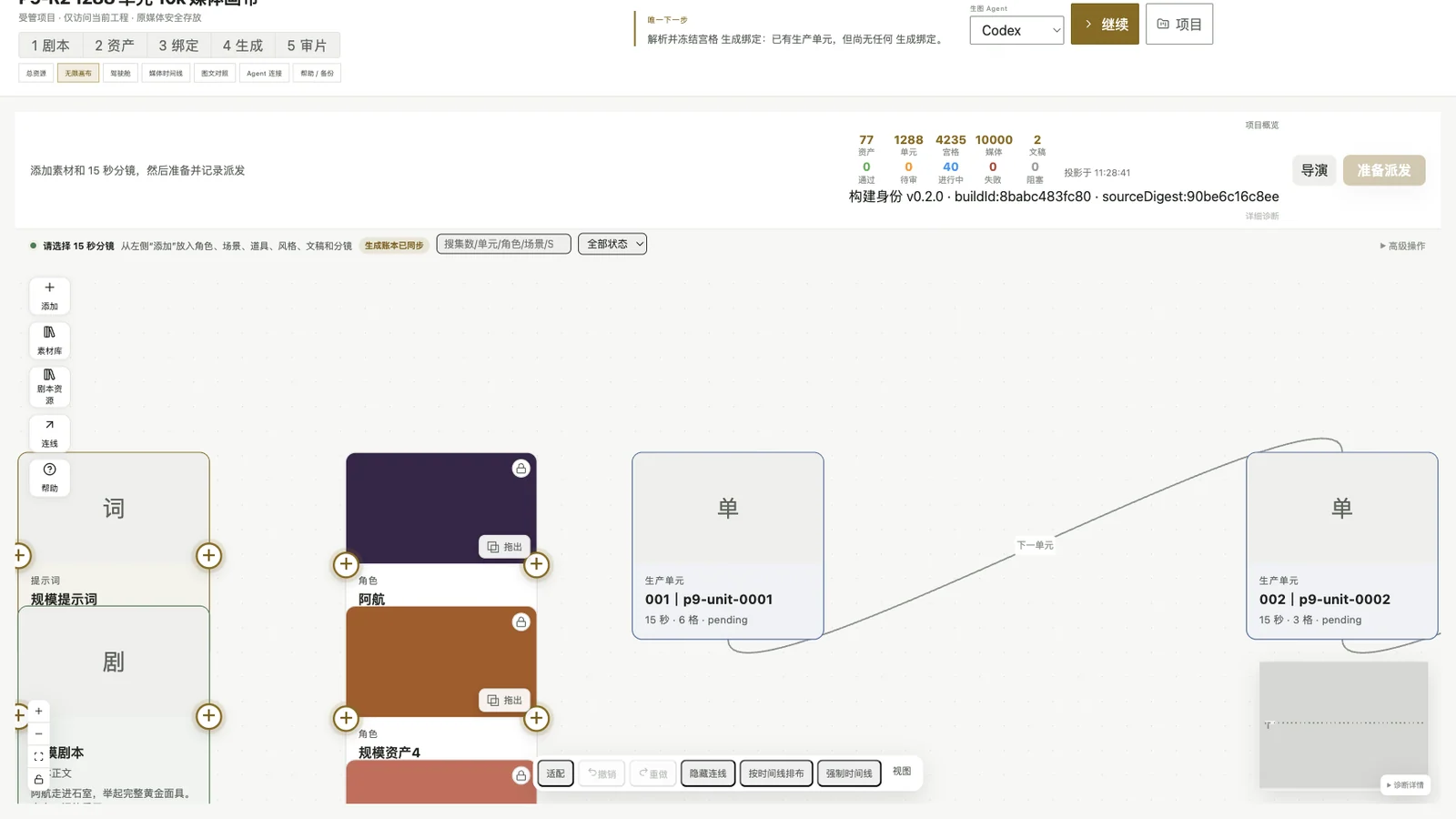Image resolution: width=1456 pixels, height=819 pixels.
Task: Click the 4235 宫格 stat
Action: point(951,145)
